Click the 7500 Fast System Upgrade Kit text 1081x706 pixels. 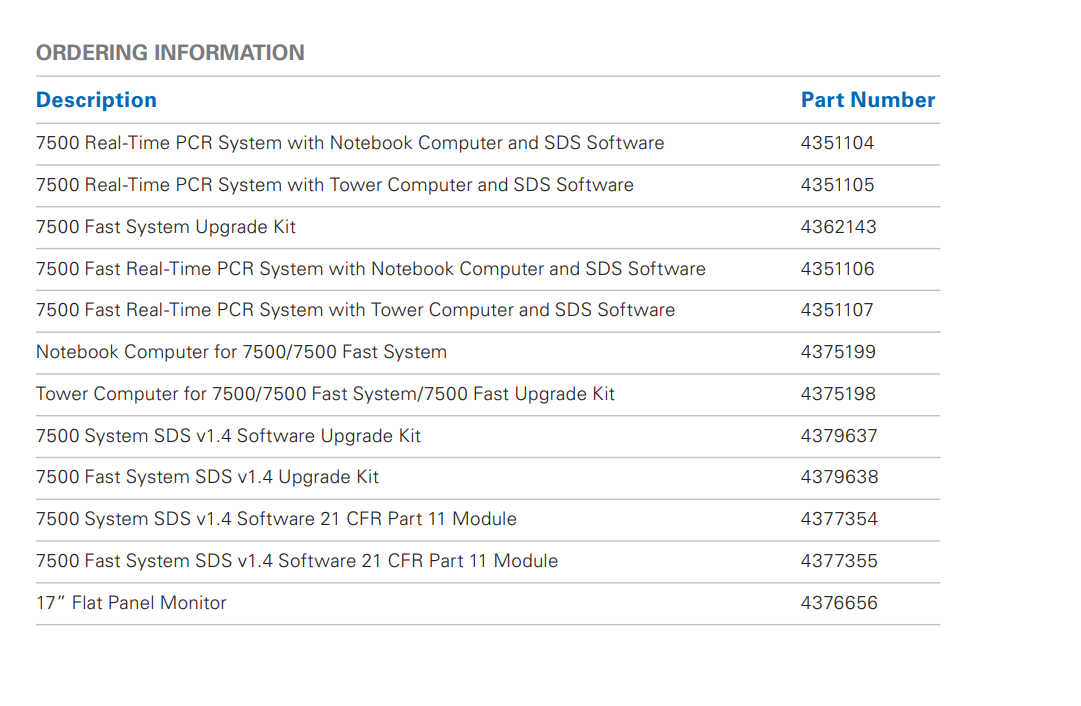[165, 227]
